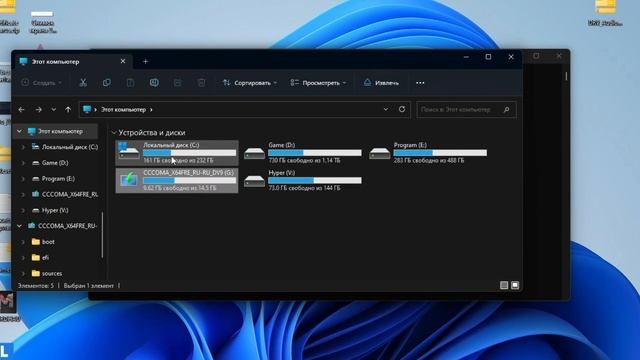Expand the efi folder node
This screenshot has height=360, width=640.
[23, 258]
